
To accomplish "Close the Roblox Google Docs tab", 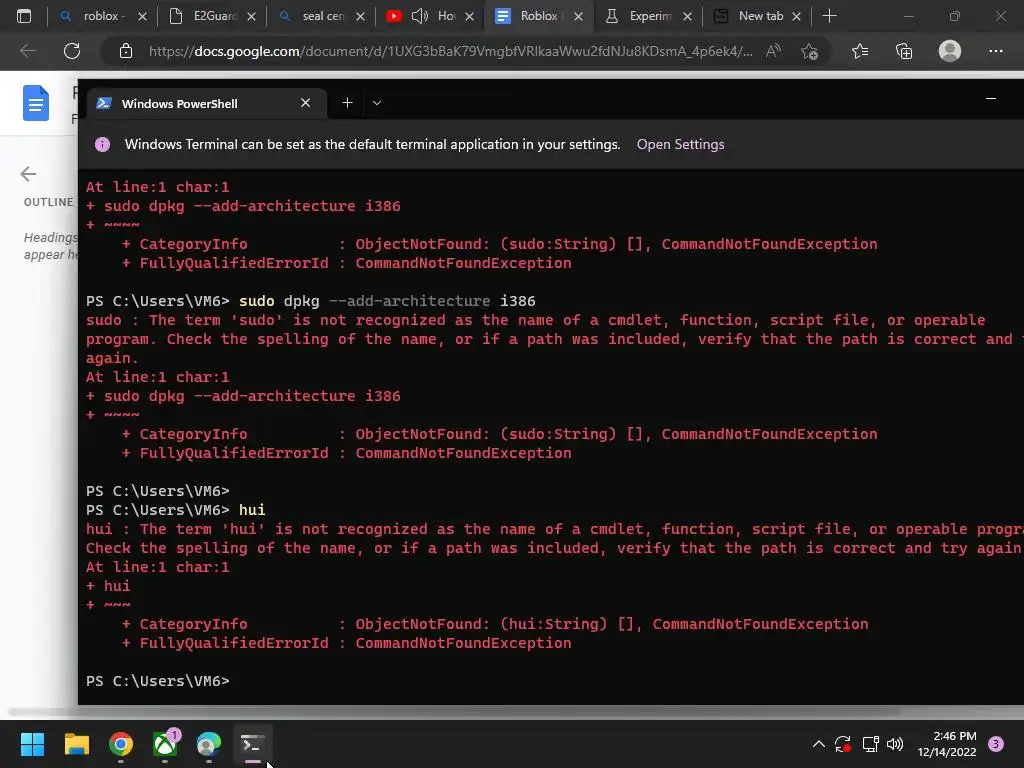I will [579, 16].
